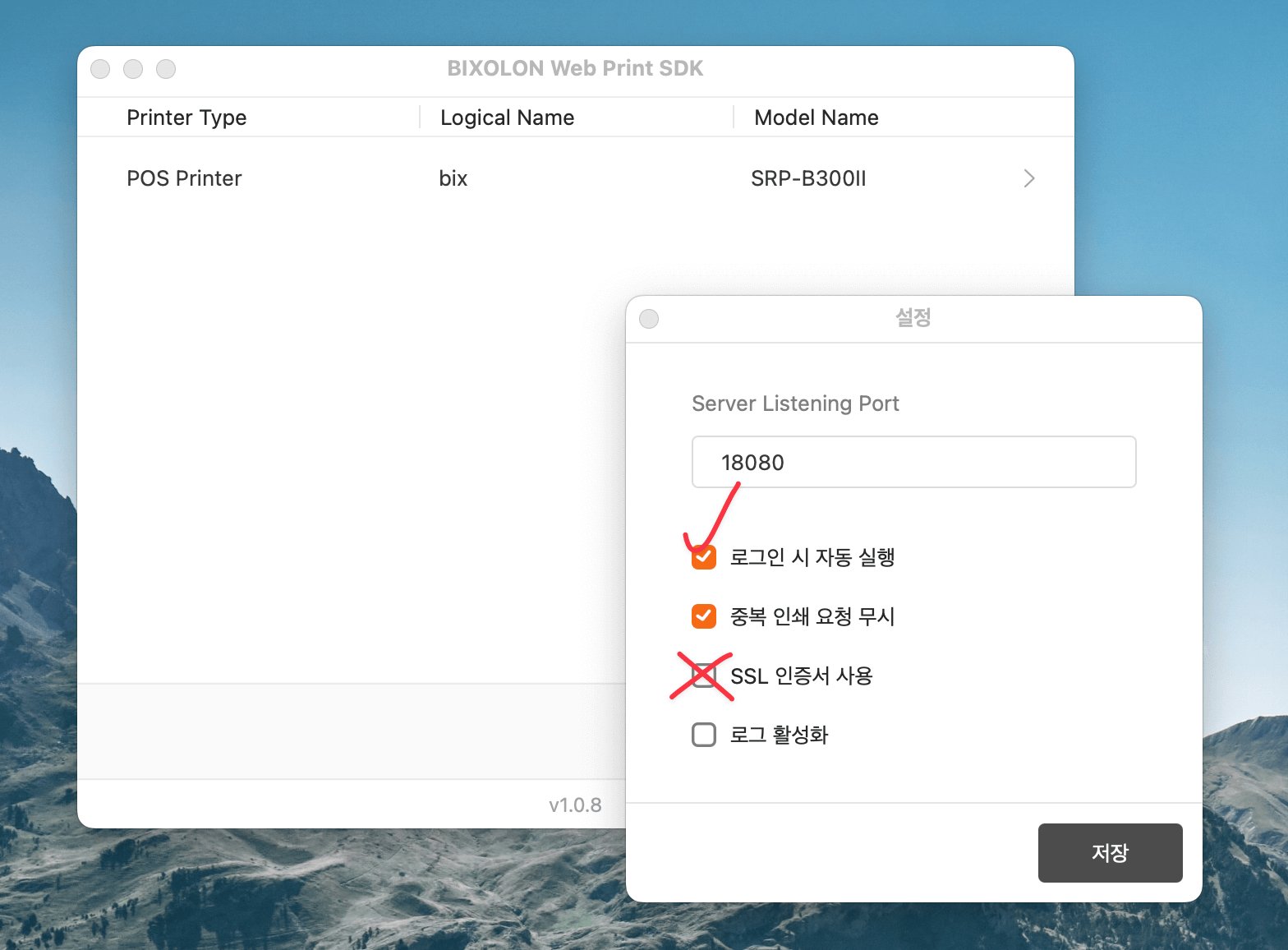Screen dimensions: 1288x950
Task: Click the SSL 인증서 사용 label text
Action: 802,676
